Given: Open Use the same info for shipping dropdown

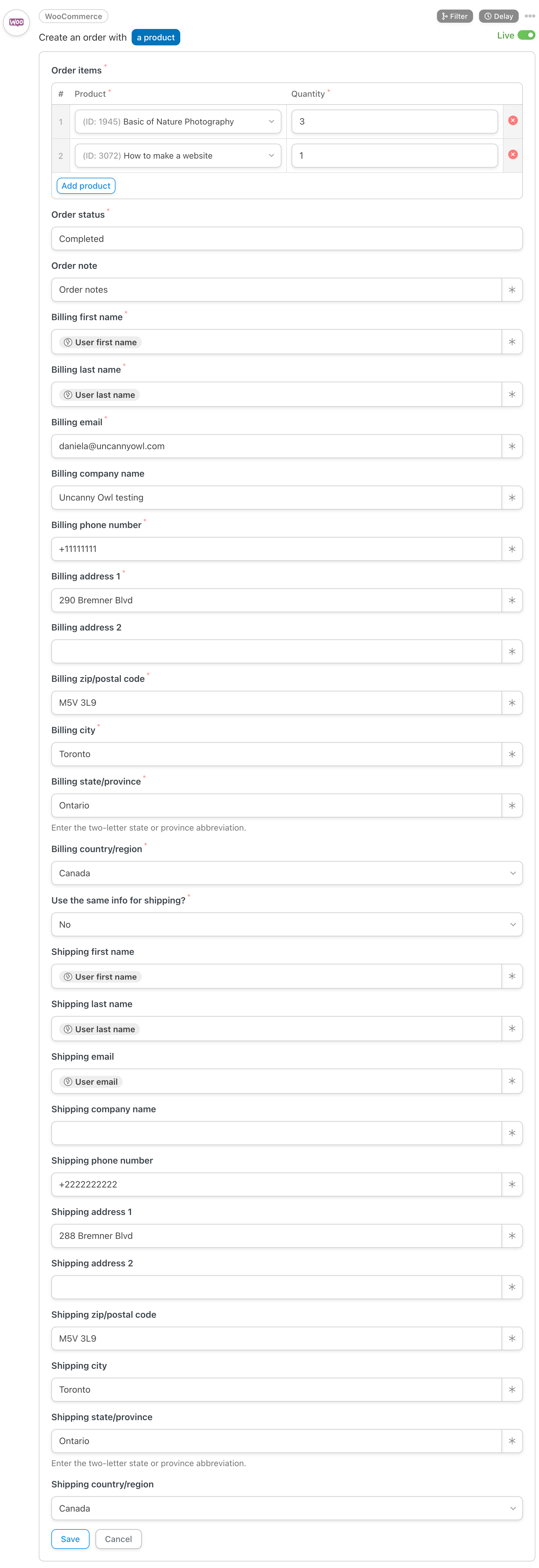Looking at the screenshot, I should tap(287, 923).
